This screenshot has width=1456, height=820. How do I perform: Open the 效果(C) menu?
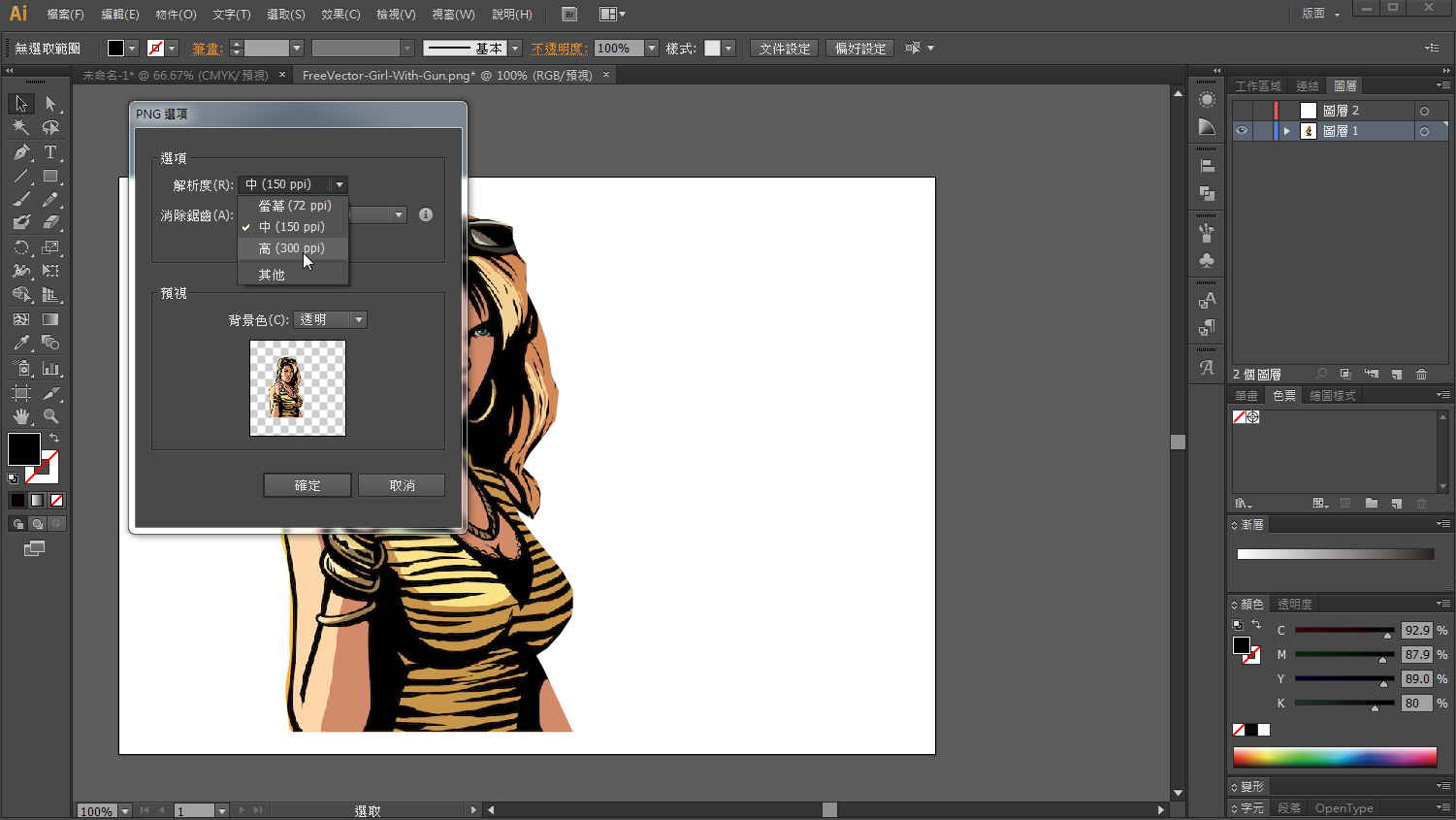pos(340,15)
